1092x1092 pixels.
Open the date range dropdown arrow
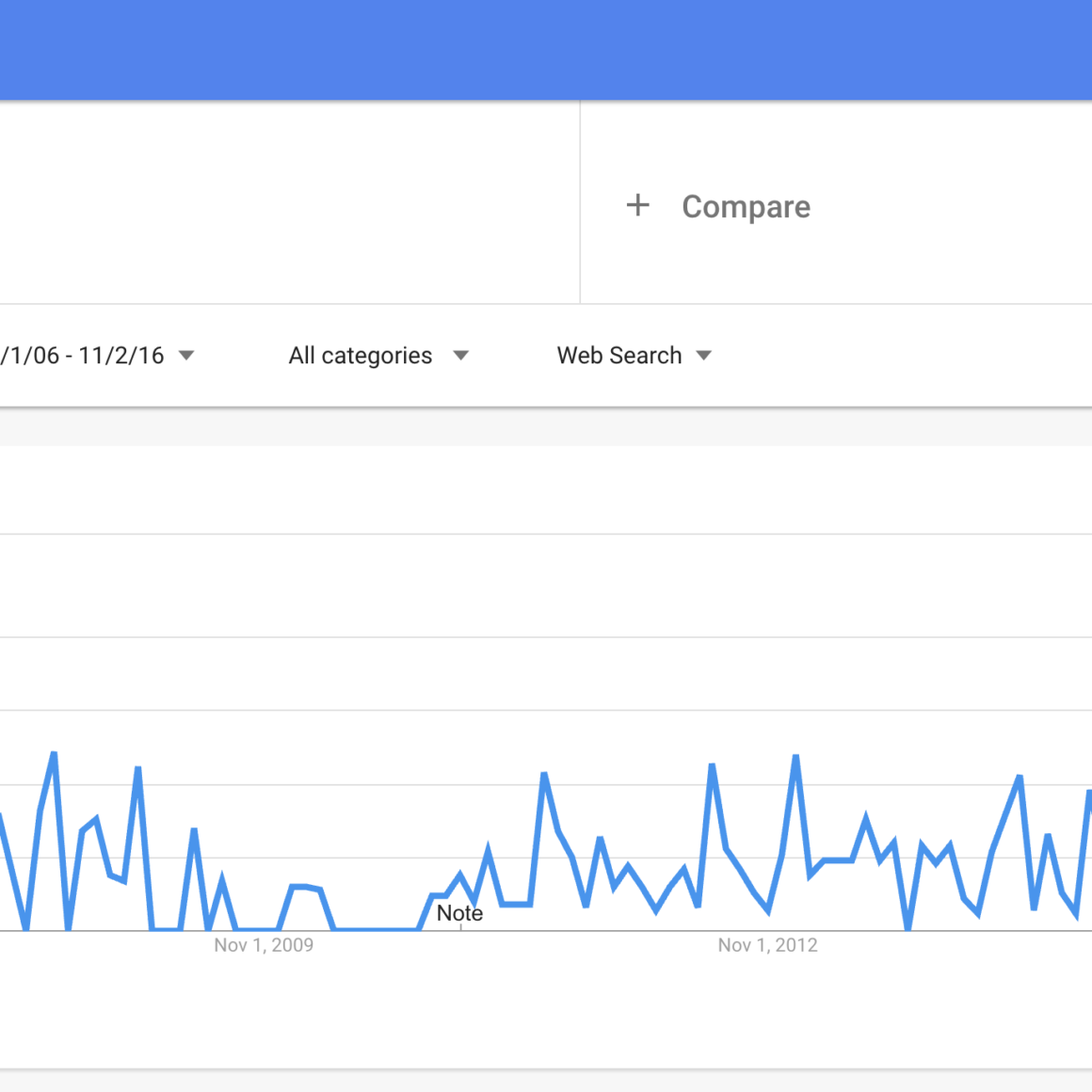click(x=186, y=356)
